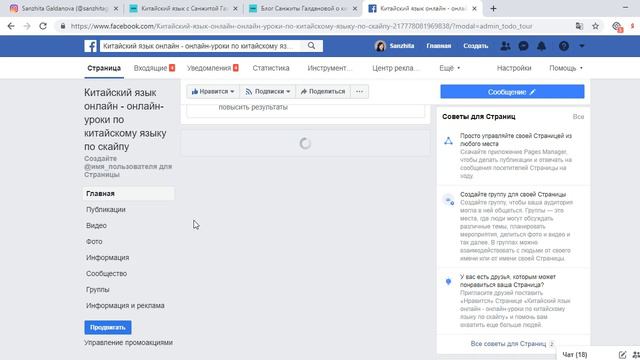The width and height of the screenshot is (640, 360).
Task: Open Все советы для Страниц link
Action: (508, 344)
